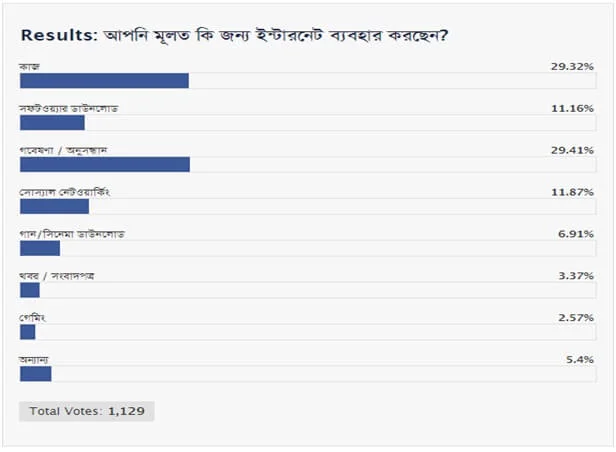
Task: Click the 6.91% result bar
Action: [x=40, y=248]
